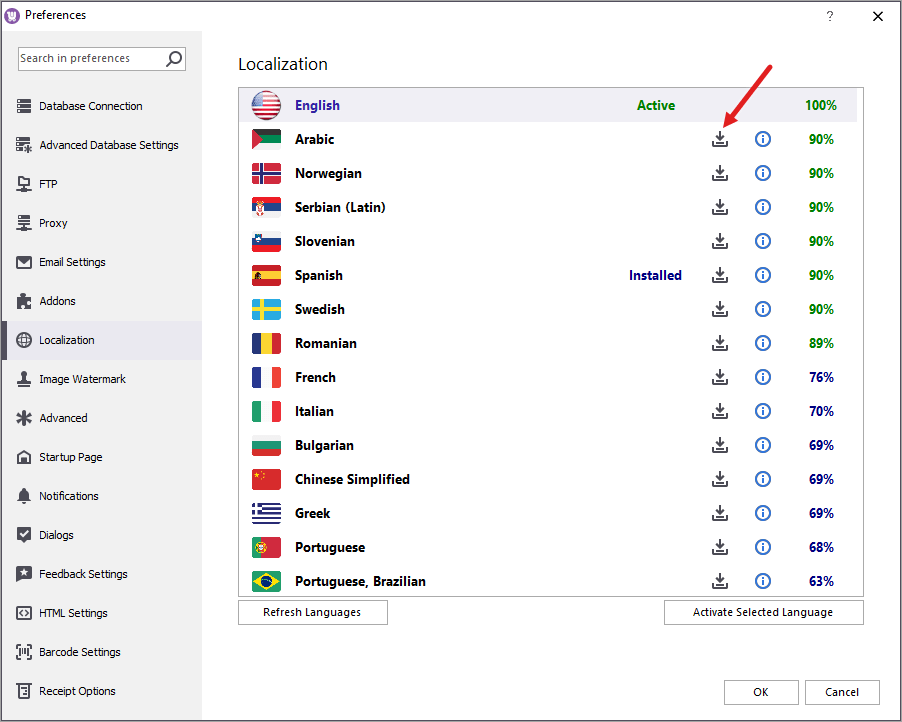The image size is (902, 722).
Task: Go to Image Watermark preferences
Action: [x=82, y=380]
